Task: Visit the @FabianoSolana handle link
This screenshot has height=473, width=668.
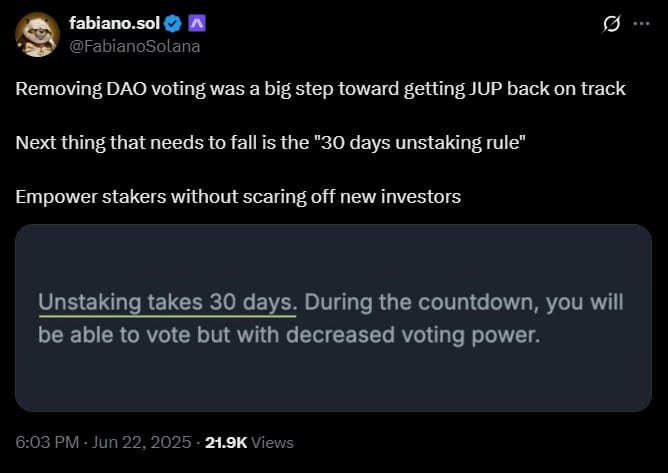Action: 135,46
